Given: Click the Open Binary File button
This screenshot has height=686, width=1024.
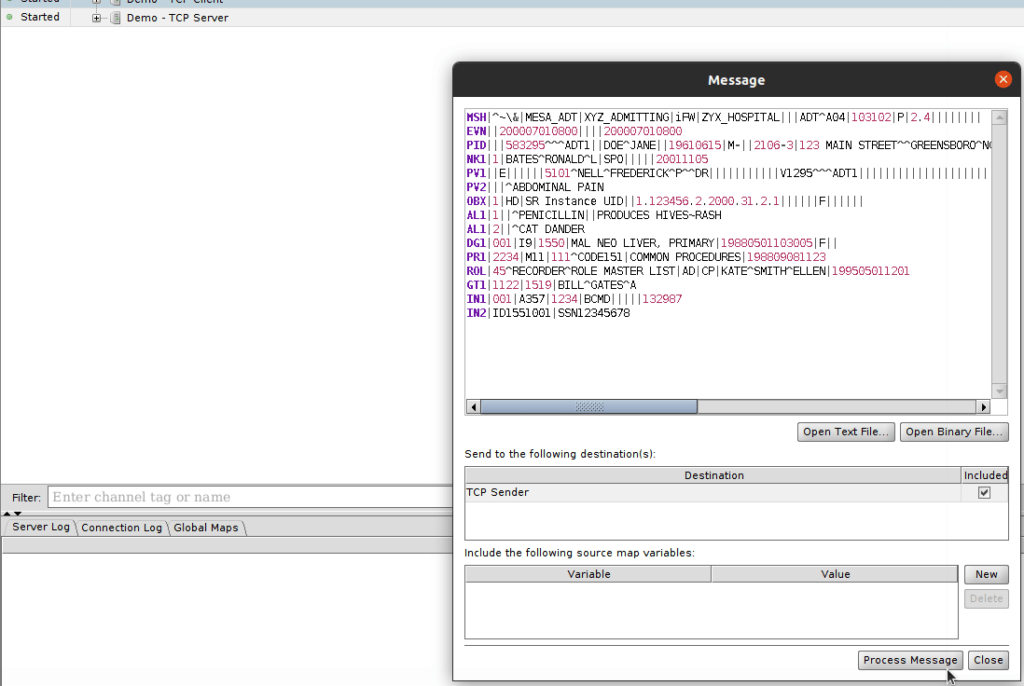Looking at the screenshot, I should coord(954,431).
